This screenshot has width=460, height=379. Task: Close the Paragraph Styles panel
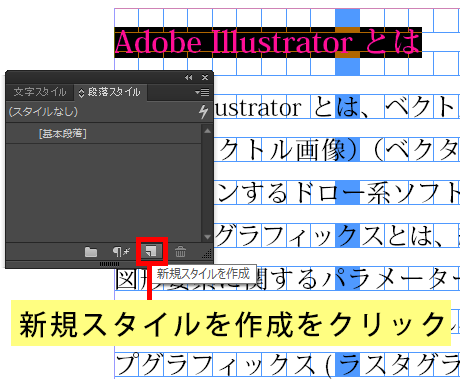tap(205, 77)
